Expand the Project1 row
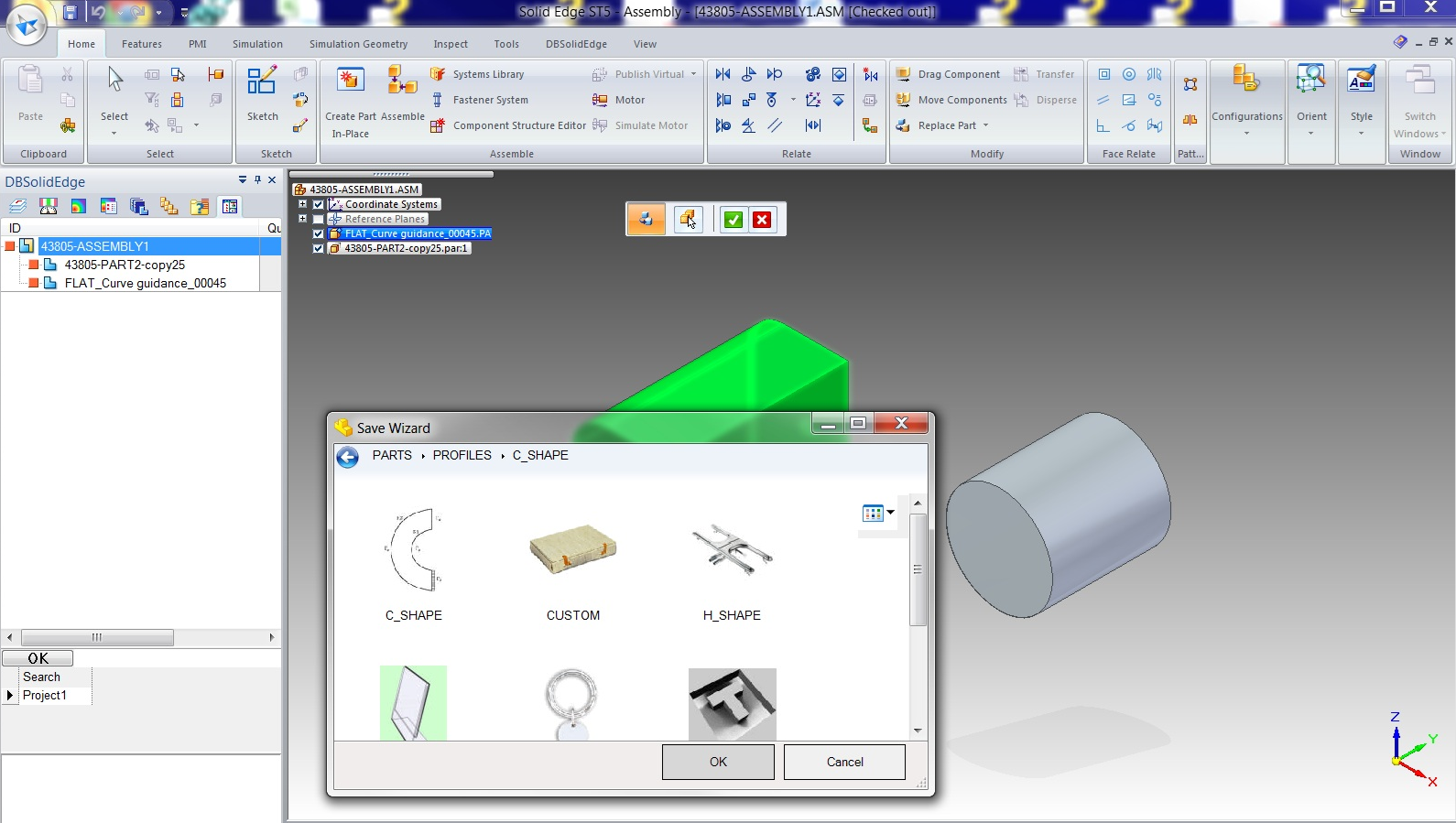The image size is (1456, 823). tap(10, 696)
